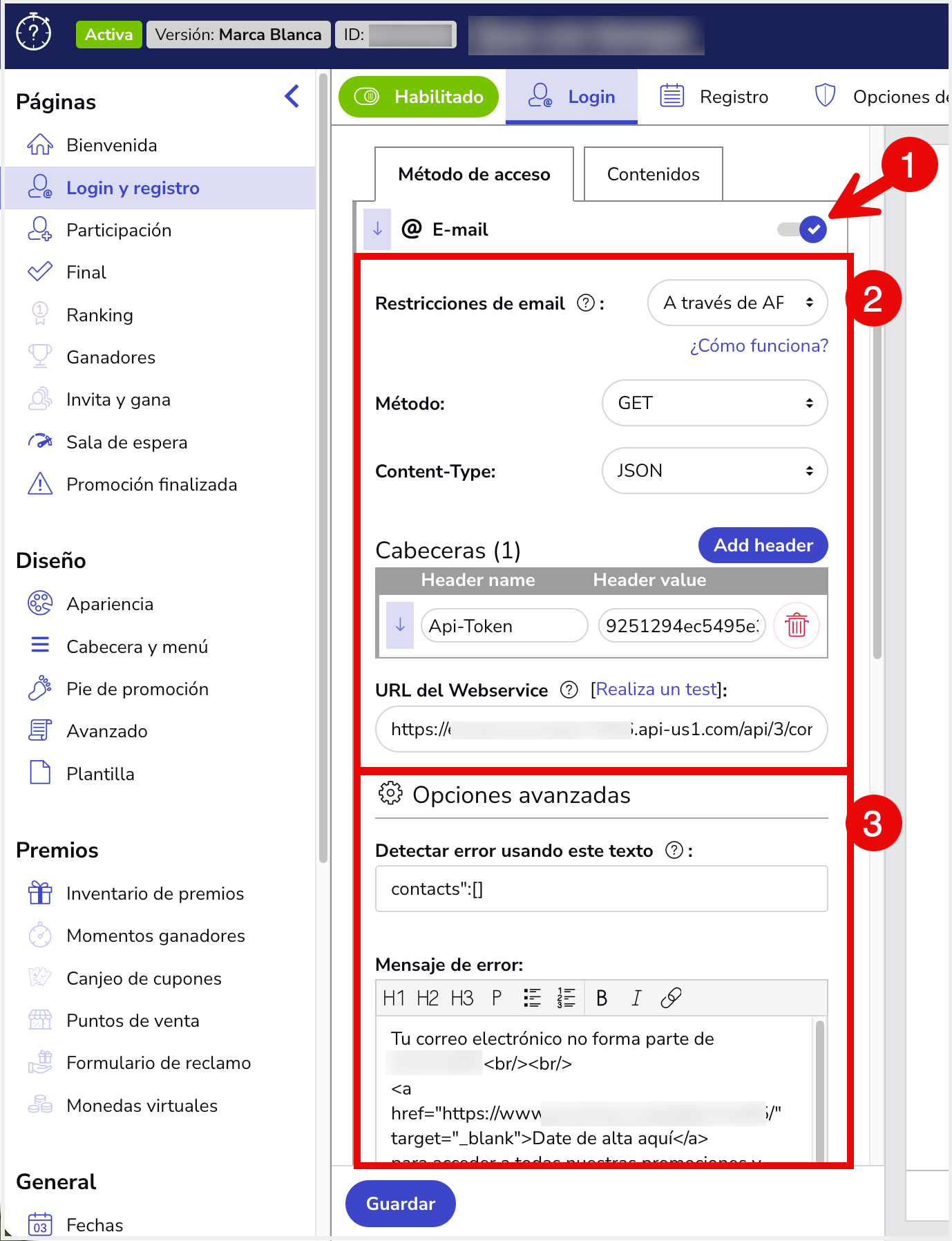Click the Detectar error text input field
Screen dimensions: 952x1241
pyautogui.click(x=601, y=889)
